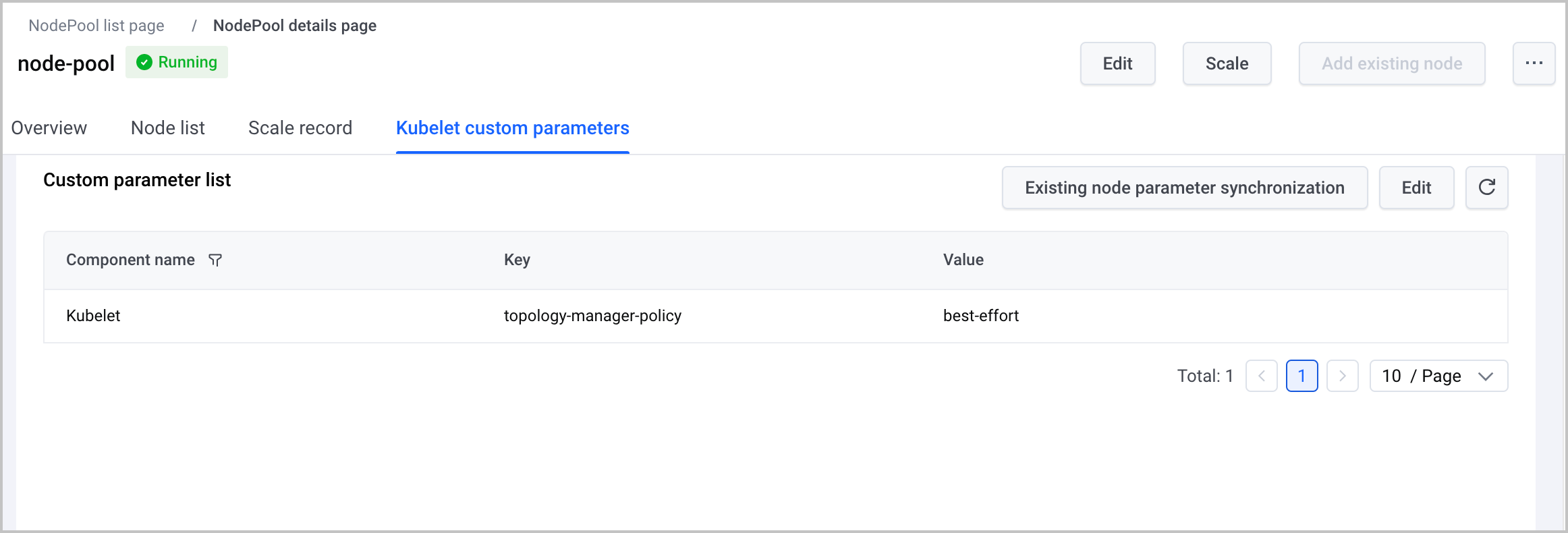
Task: Go to NodePool list page breadcrumb
Action: click(96, 26)
